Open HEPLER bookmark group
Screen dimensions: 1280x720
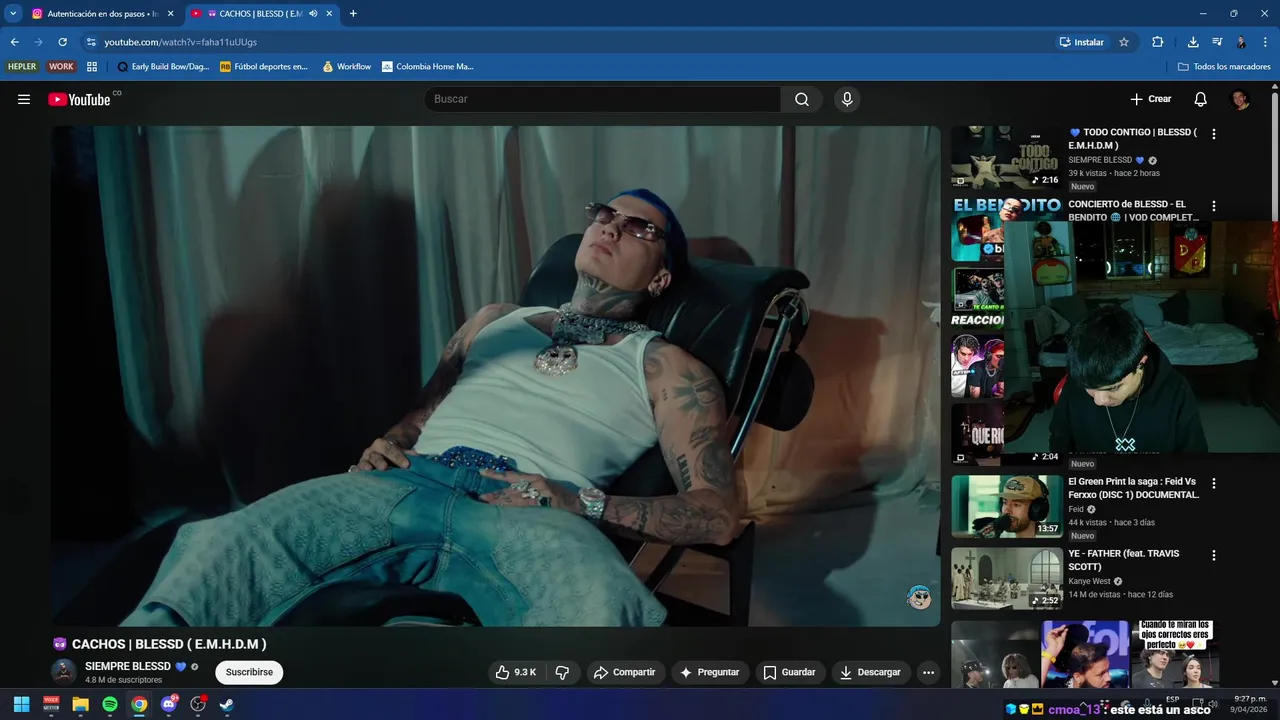22,67
